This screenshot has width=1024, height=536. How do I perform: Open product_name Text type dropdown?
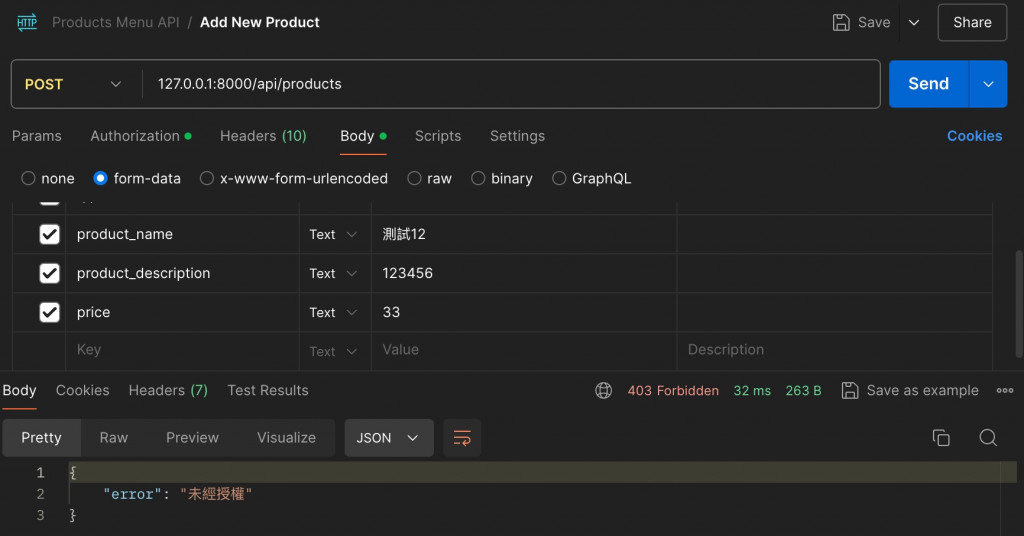click(333, 234)
